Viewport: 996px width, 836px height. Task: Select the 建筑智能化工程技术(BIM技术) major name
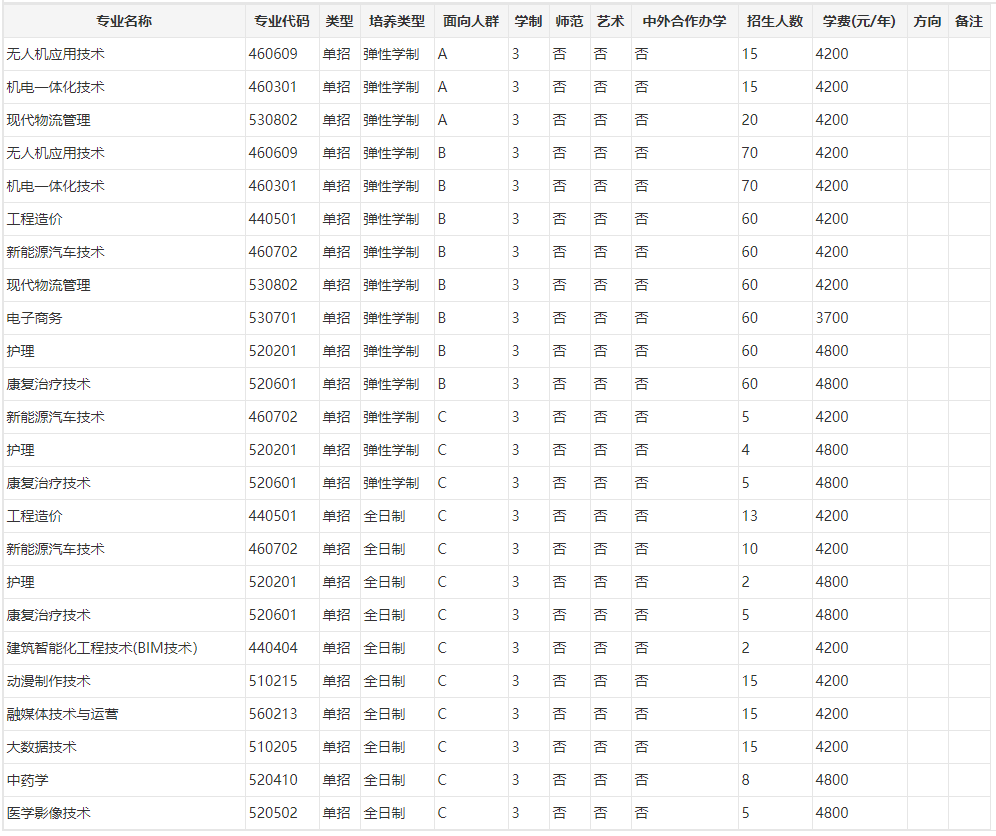click(x=102, y=648)
